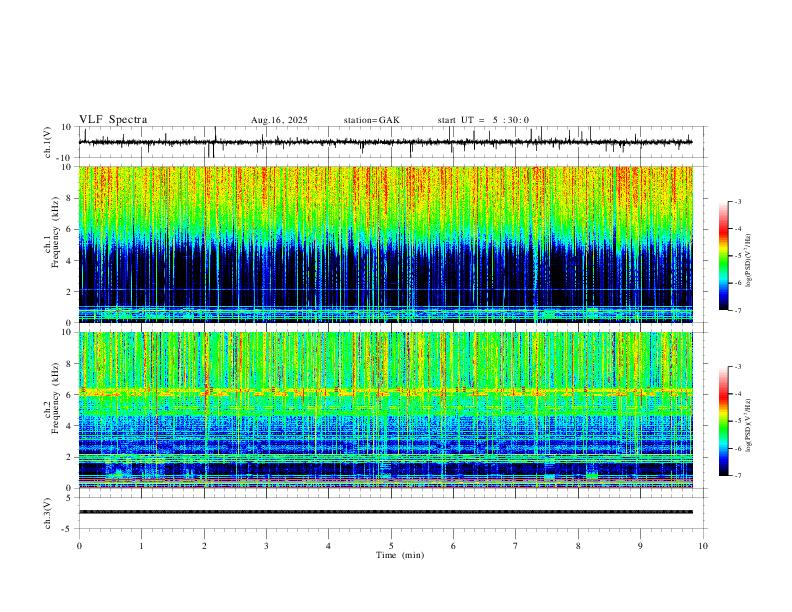This screenshot has width=792, height=612.
Task: Click the Time axis tick label "5"
Action: 391,546
